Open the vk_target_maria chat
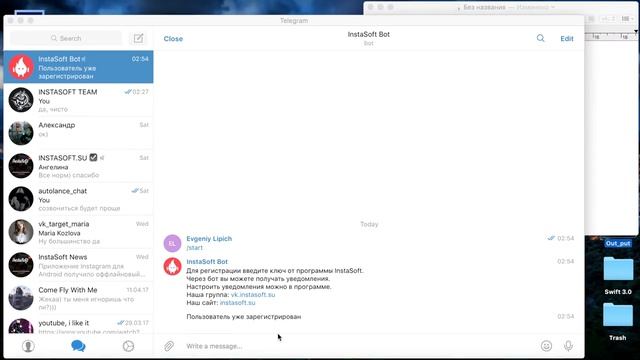Viewport: 640px width, 360px height. coord(78,232)
